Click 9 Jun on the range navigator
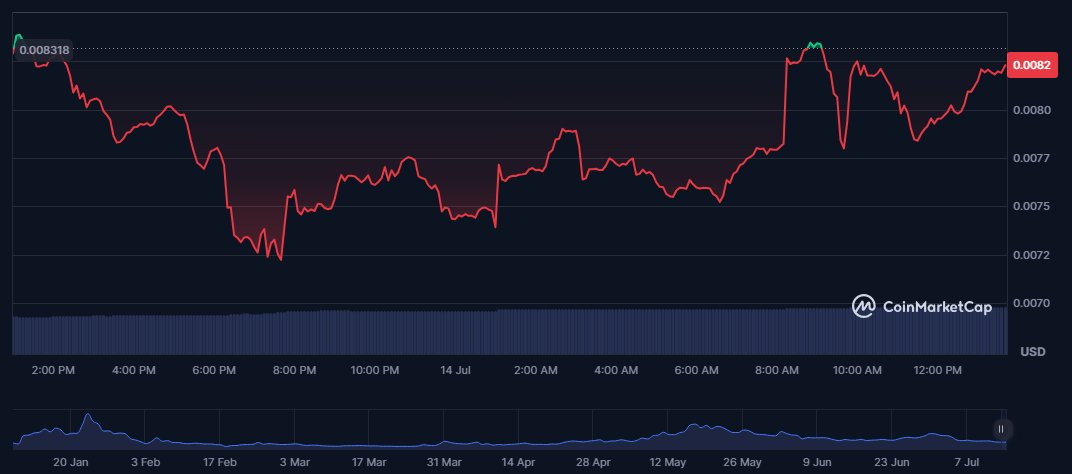1072x474 pixels. pos(817,462)
